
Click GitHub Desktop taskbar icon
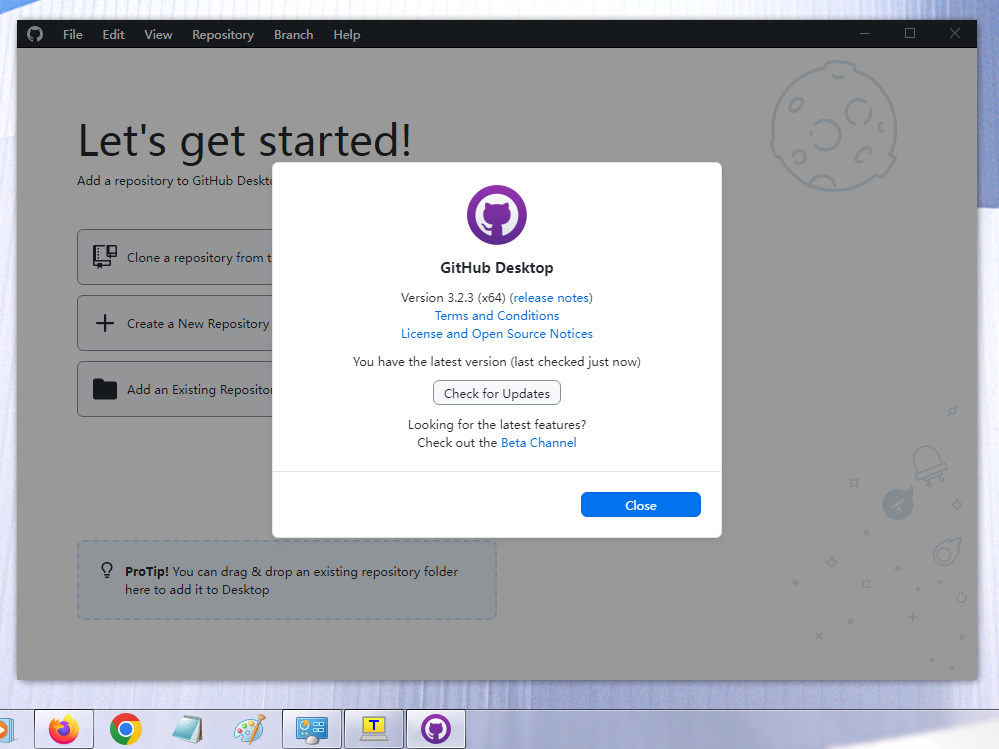[x=436, y=729]
